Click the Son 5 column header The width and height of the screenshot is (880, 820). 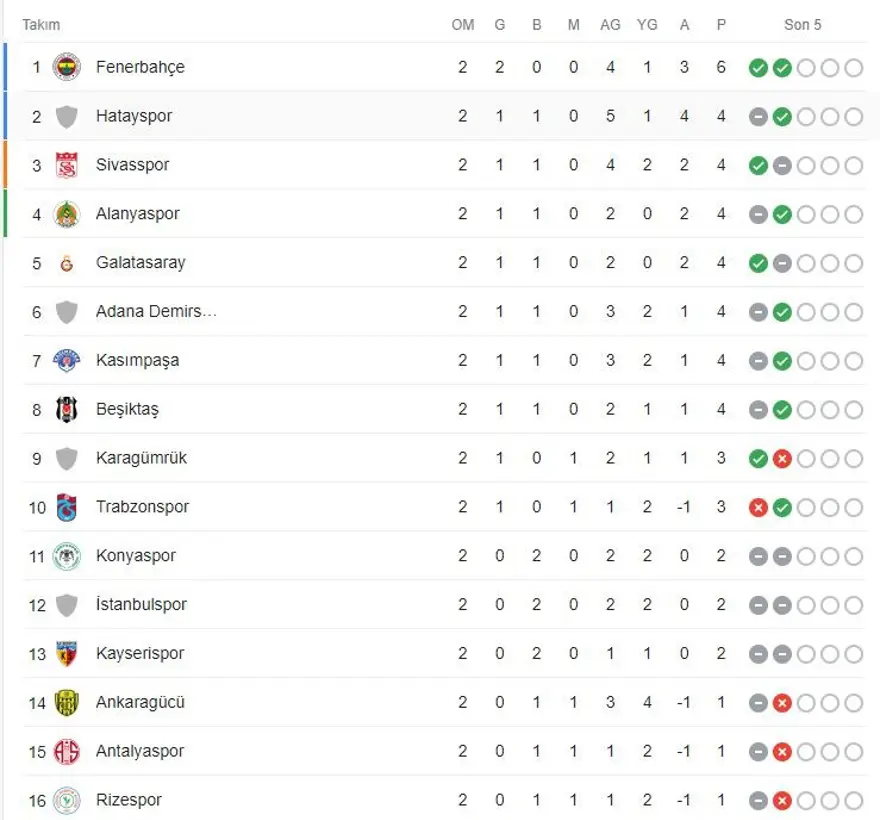[802, 25]
